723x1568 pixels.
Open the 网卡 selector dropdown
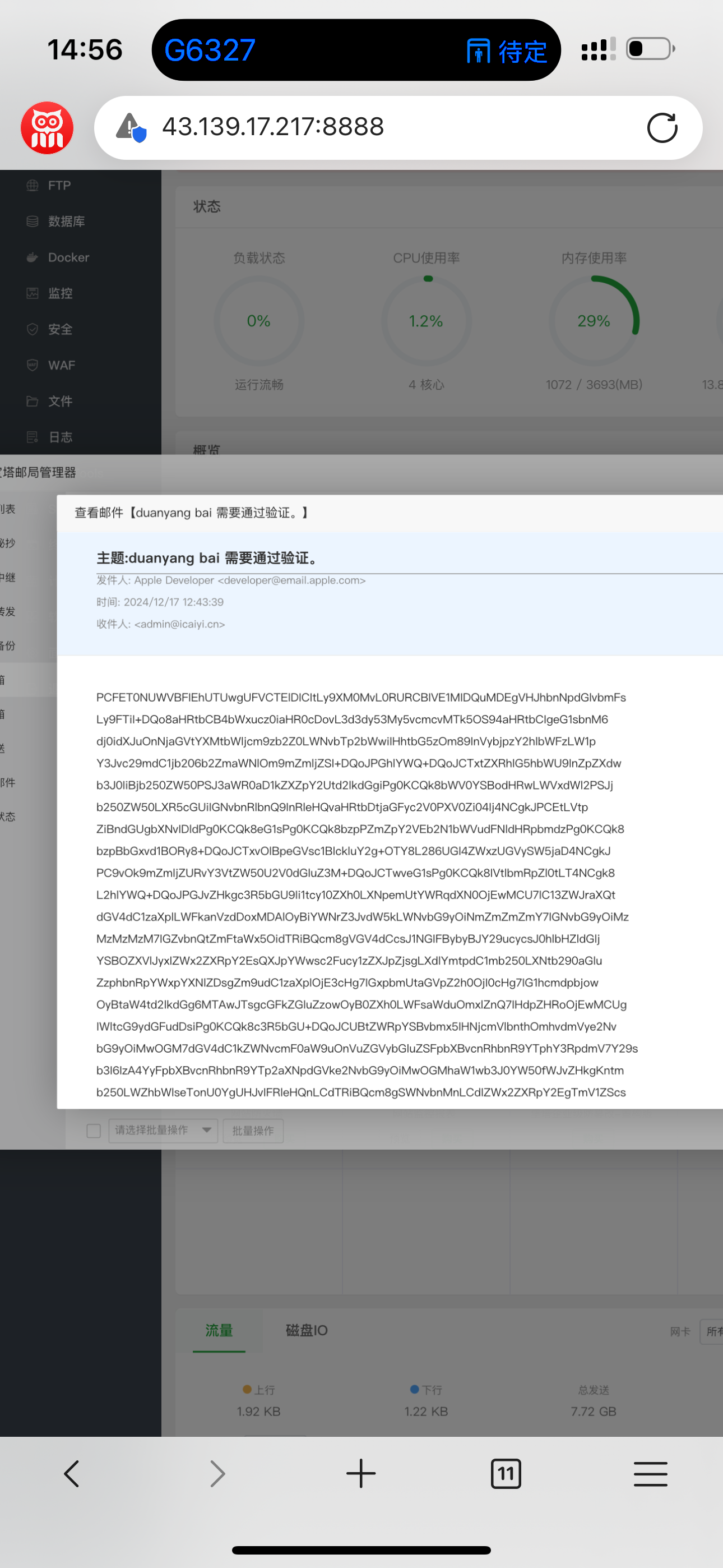711,1332
